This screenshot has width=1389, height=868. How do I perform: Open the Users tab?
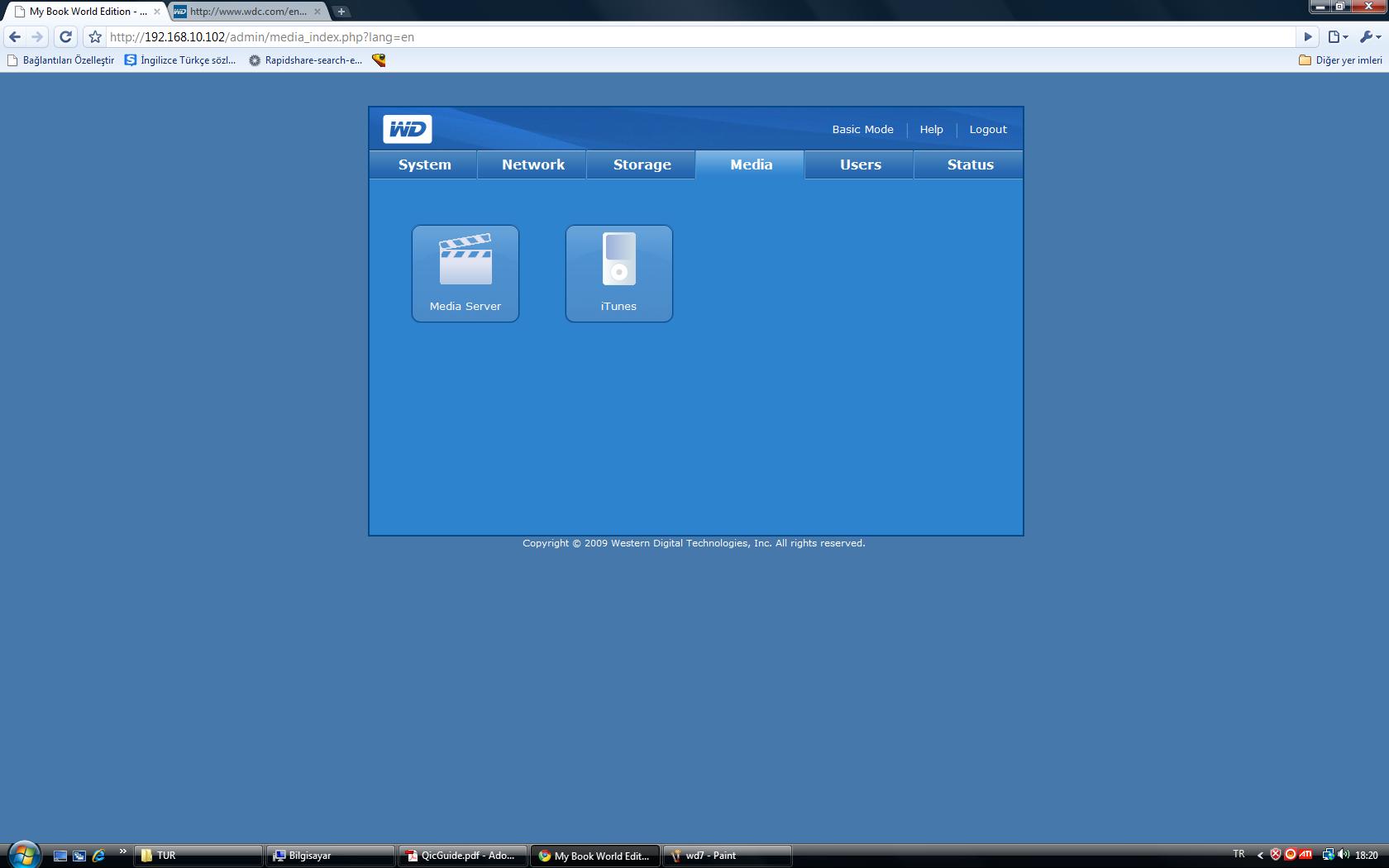click(x=860, y=165)
